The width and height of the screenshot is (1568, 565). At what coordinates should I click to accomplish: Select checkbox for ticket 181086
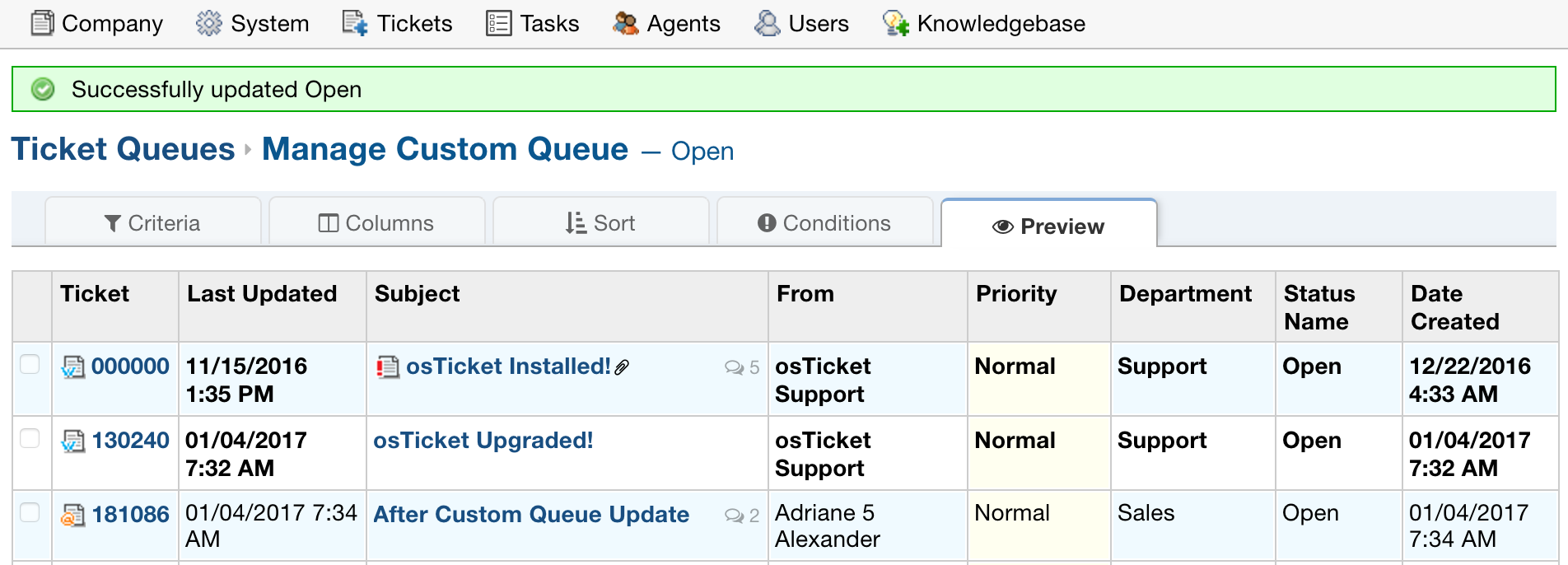pyautogui.click(x=30, y=512)
